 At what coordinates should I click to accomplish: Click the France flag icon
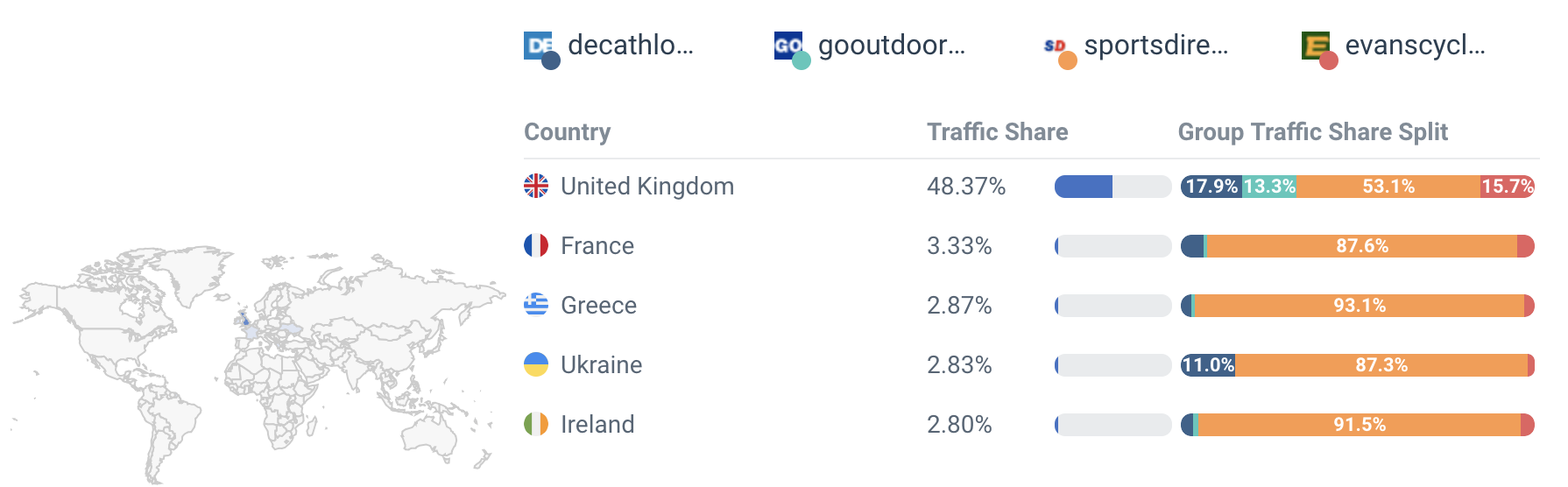536,245
